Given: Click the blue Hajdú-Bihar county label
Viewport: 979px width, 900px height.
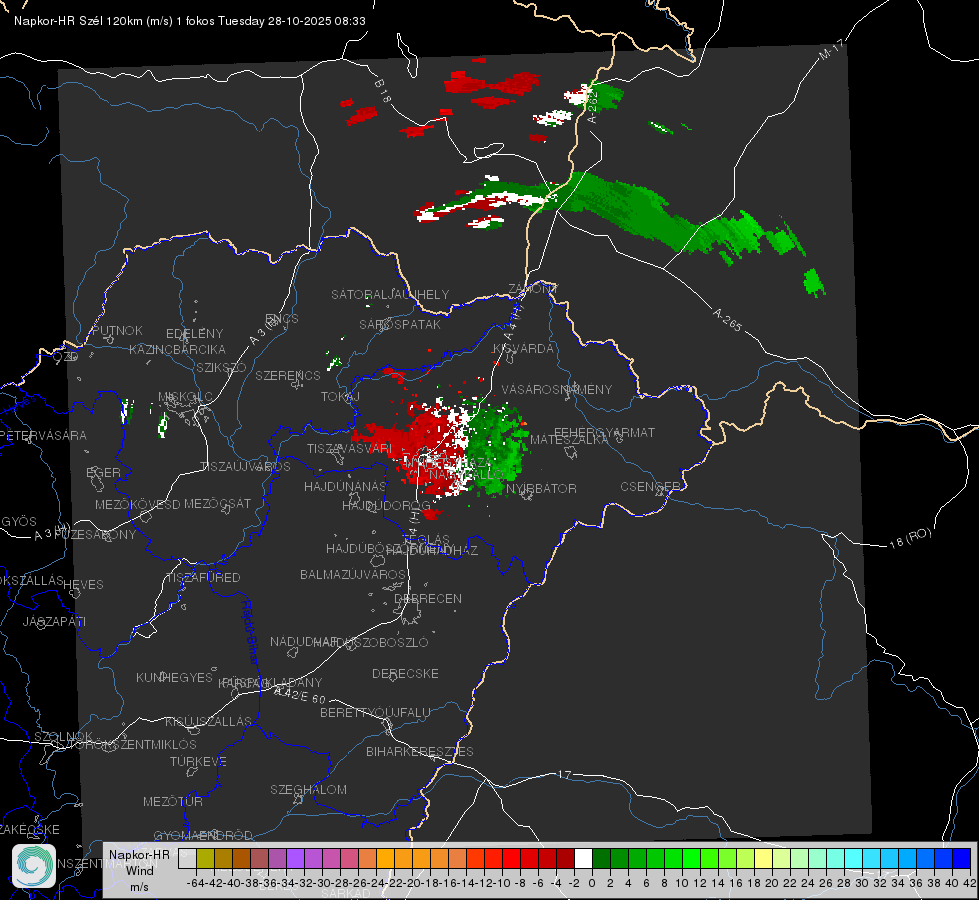Looking at the screenshot, I should [x=250, y=632].
